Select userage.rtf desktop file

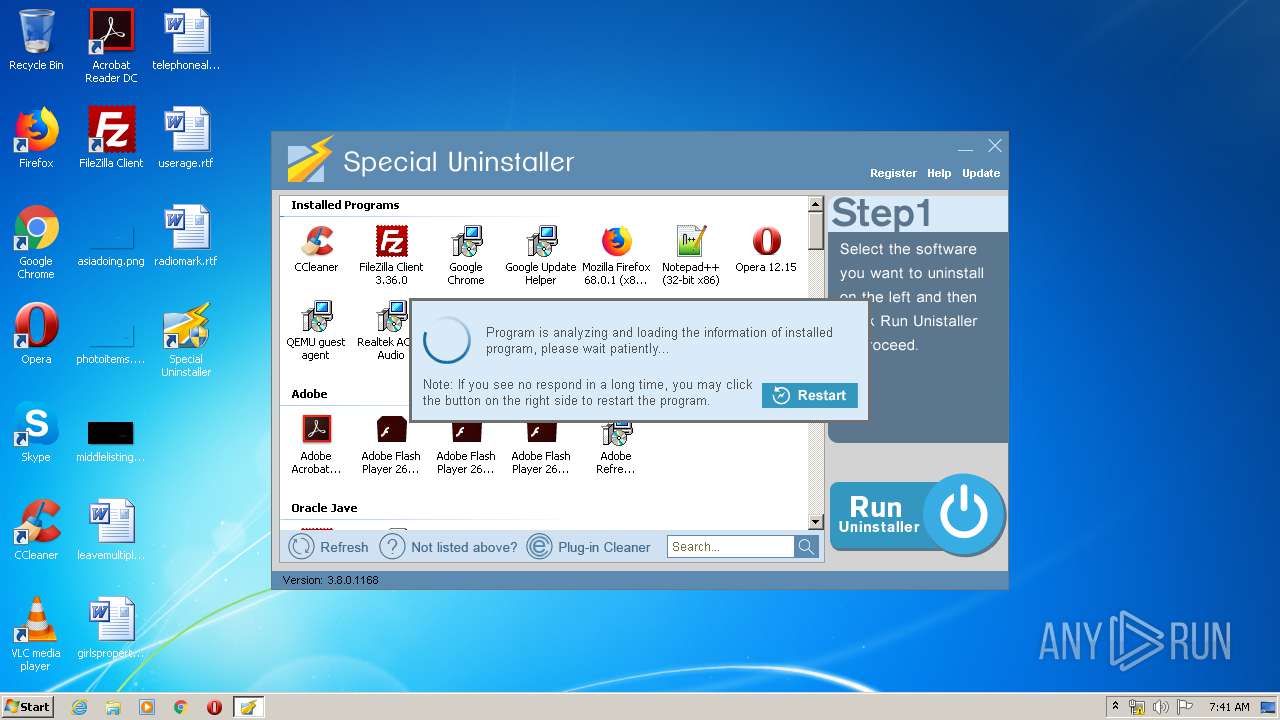pos(186,138)
